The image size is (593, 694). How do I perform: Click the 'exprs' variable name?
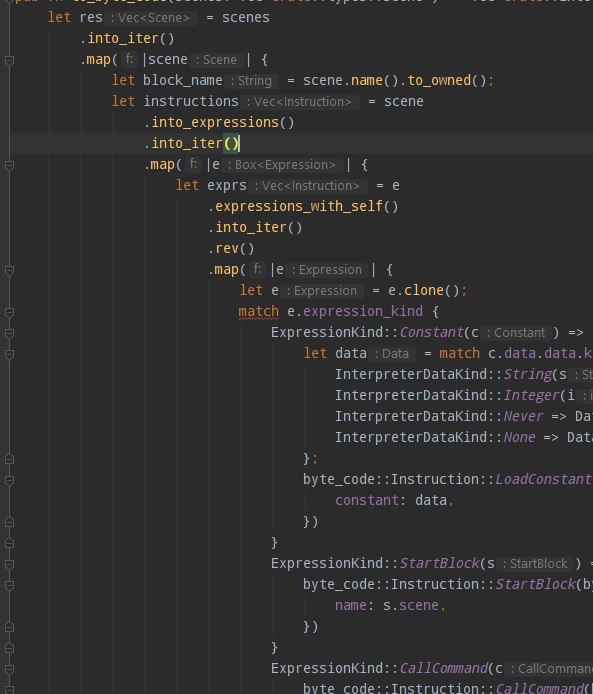pyautogui.click(x=227, y=185)
